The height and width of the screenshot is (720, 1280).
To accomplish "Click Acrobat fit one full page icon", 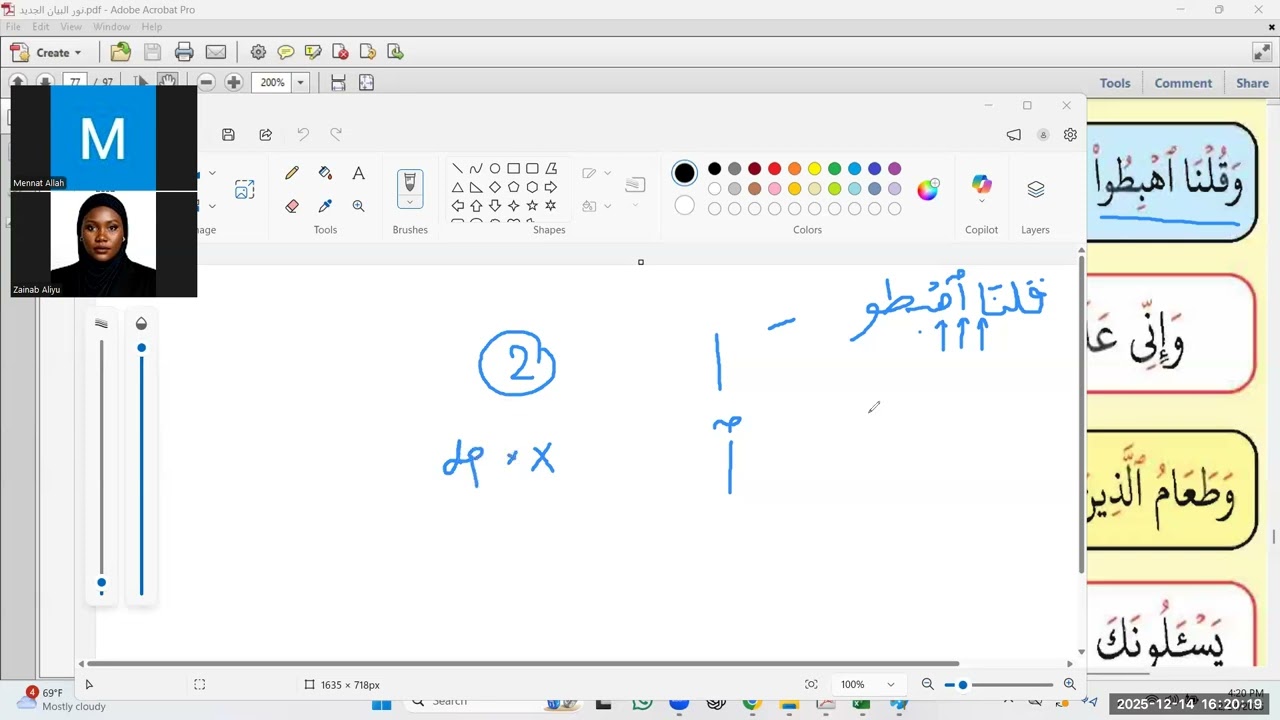I will [366, 82].
